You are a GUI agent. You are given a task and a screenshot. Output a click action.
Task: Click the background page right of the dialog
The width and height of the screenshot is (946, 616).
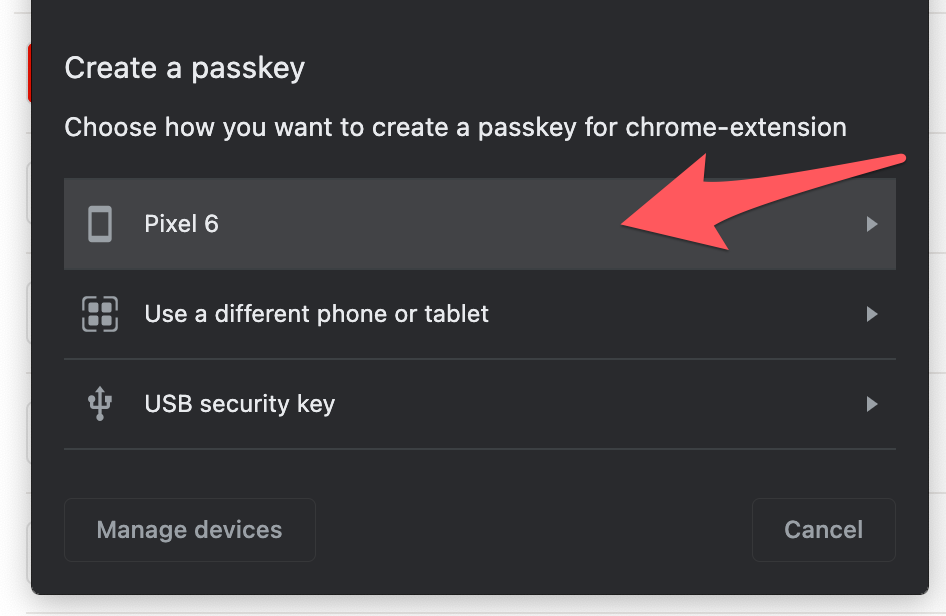(x=938, y=300)
